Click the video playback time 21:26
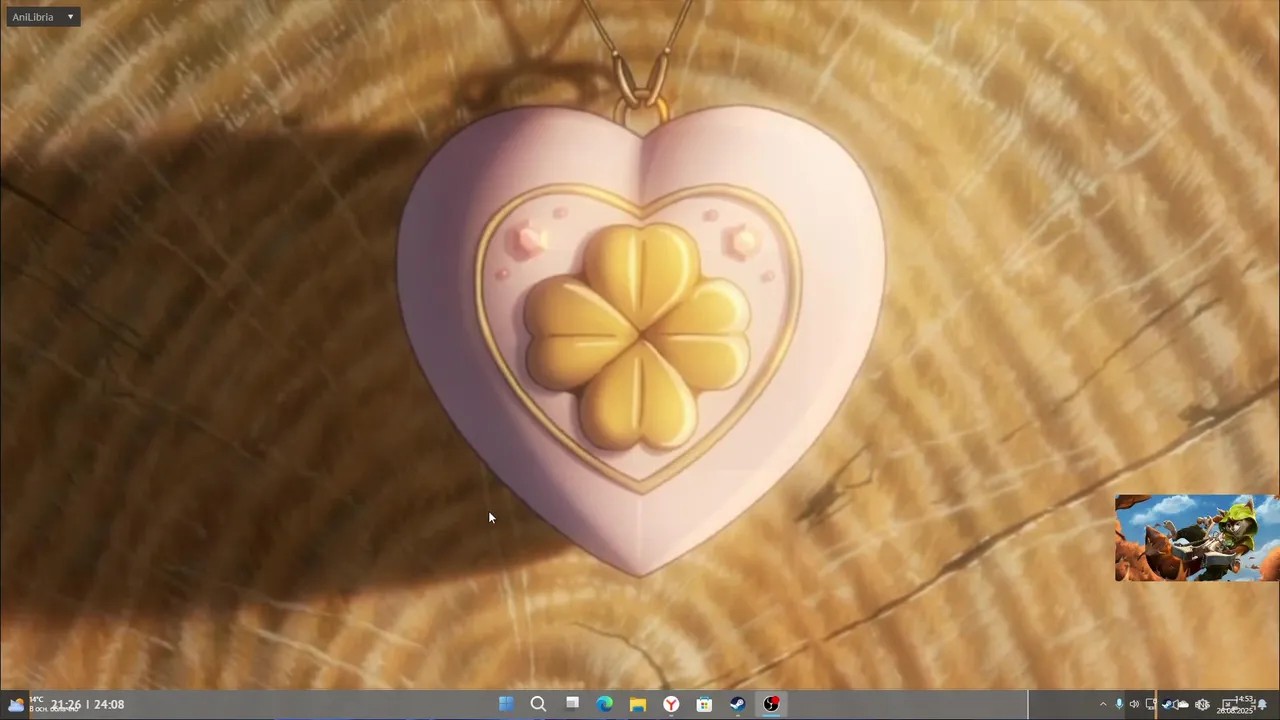The height and width of the screenshot is (720, 1280). (x=66, y=704)
